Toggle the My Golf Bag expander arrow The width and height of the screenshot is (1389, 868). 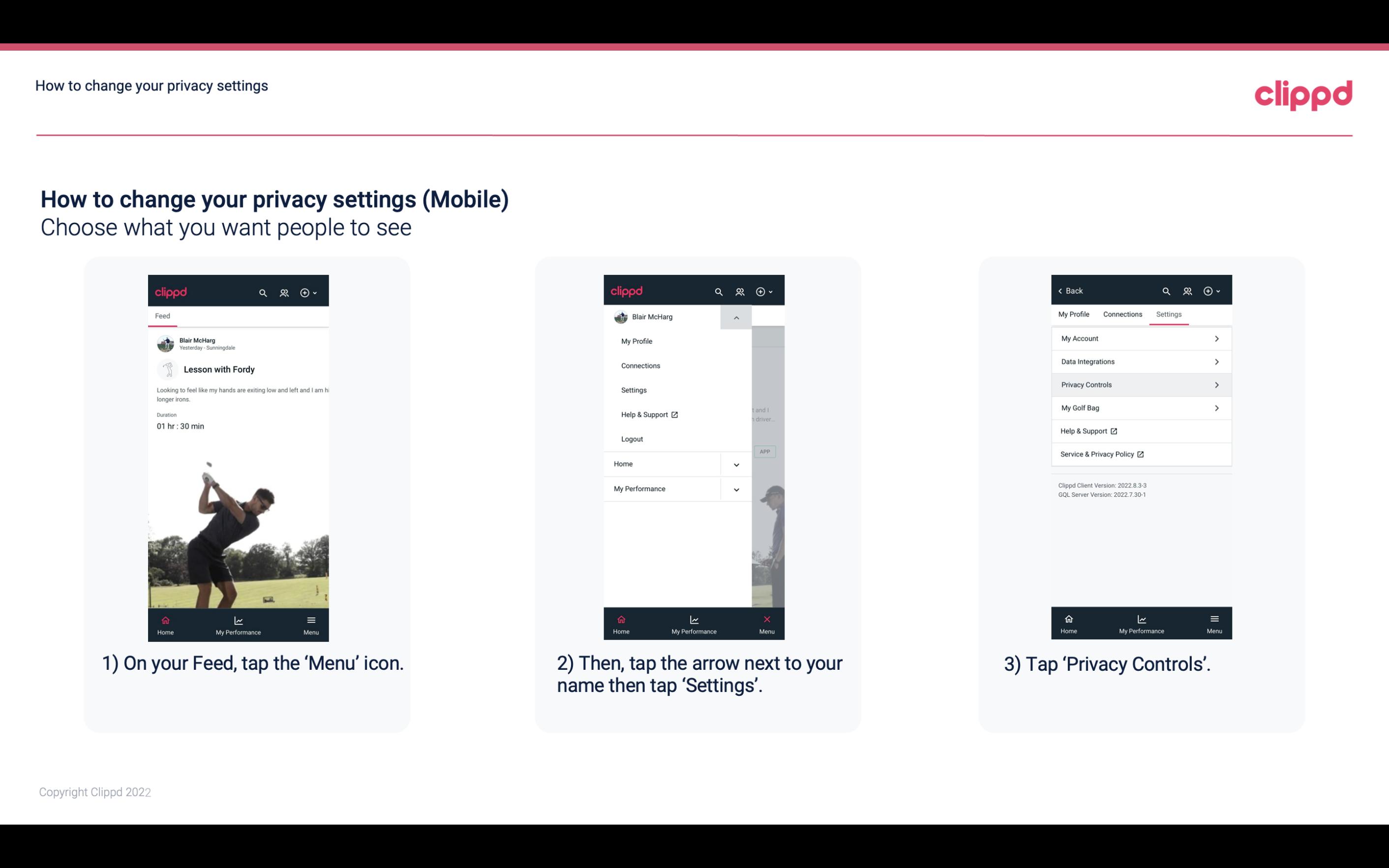coord(1217,407)
